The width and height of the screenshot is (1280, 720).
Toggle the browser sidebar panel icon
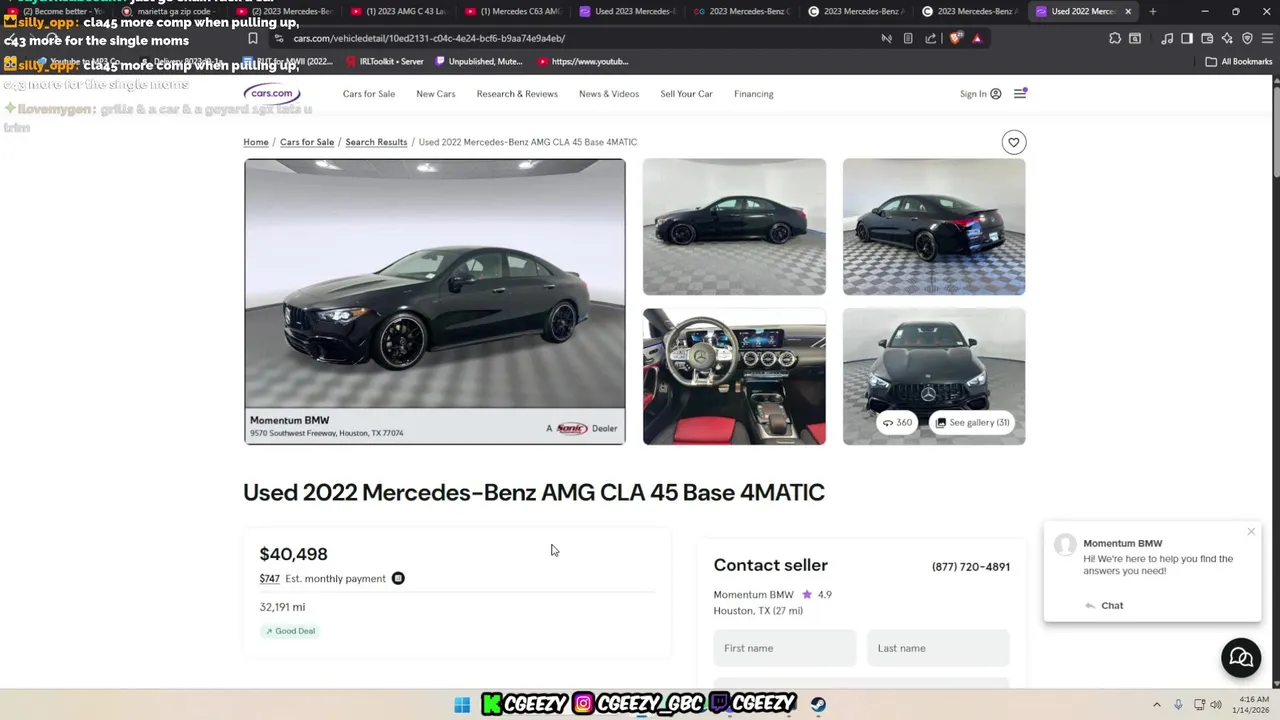tap(1187, 38)
